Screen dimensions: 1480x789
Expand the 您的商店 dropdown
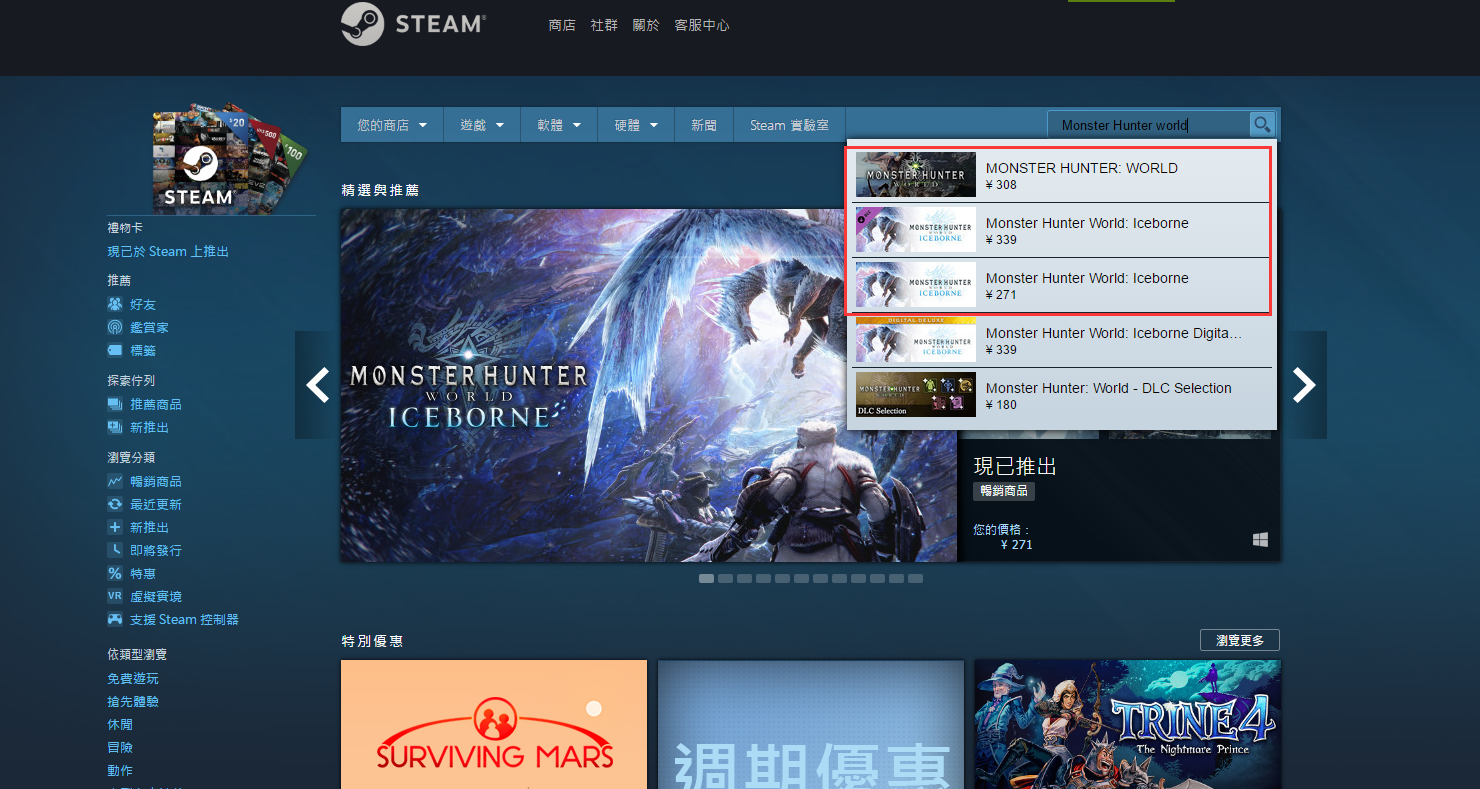392,125
